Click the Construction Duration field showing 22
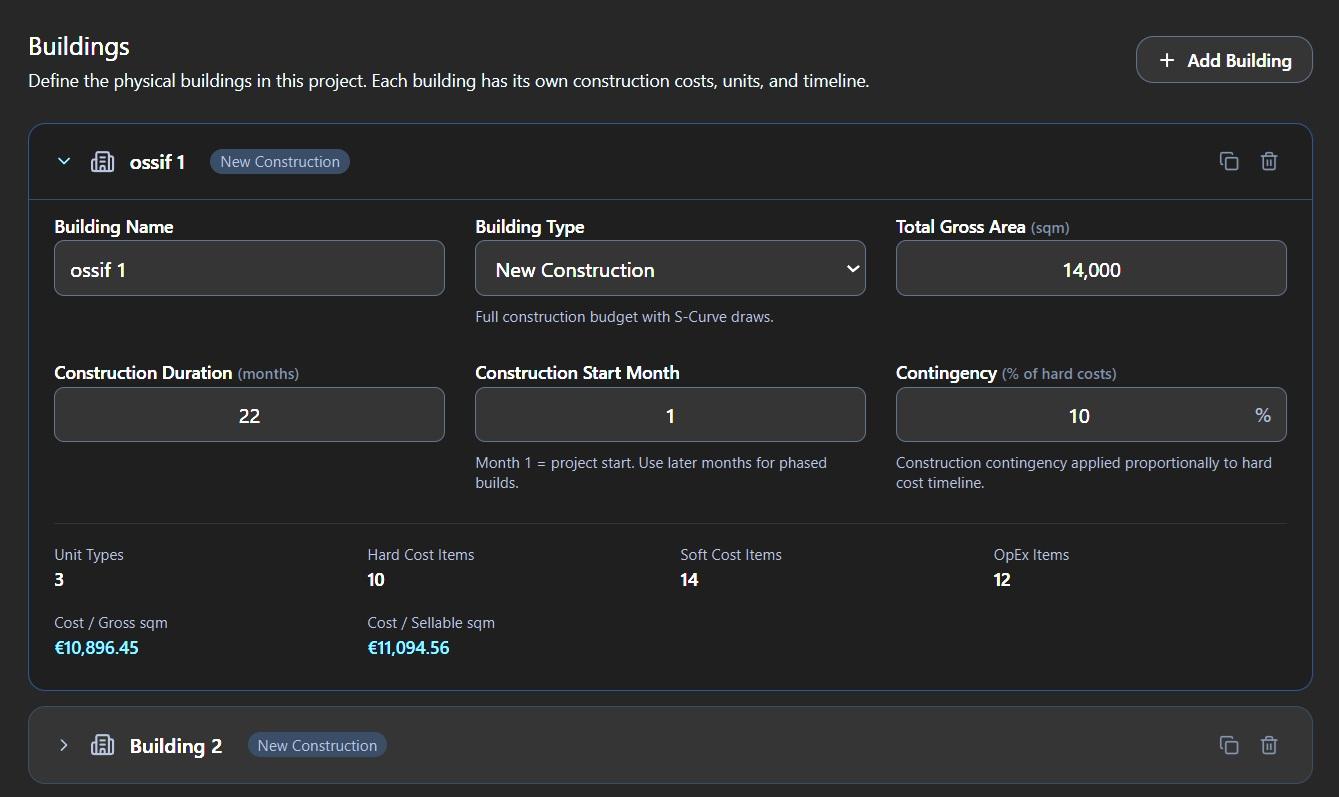The image size is (1339, 797). [249, 414]
